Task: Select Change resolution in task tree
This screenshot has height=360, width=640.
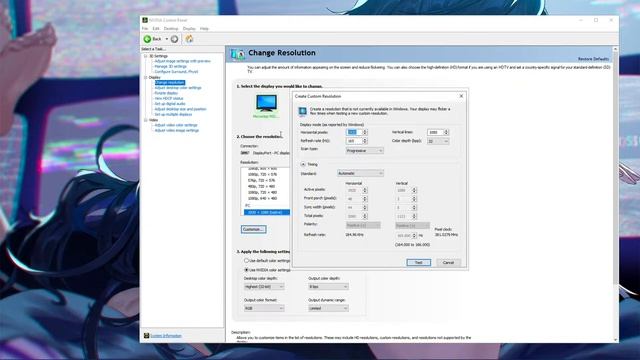Action: [169, 82]
